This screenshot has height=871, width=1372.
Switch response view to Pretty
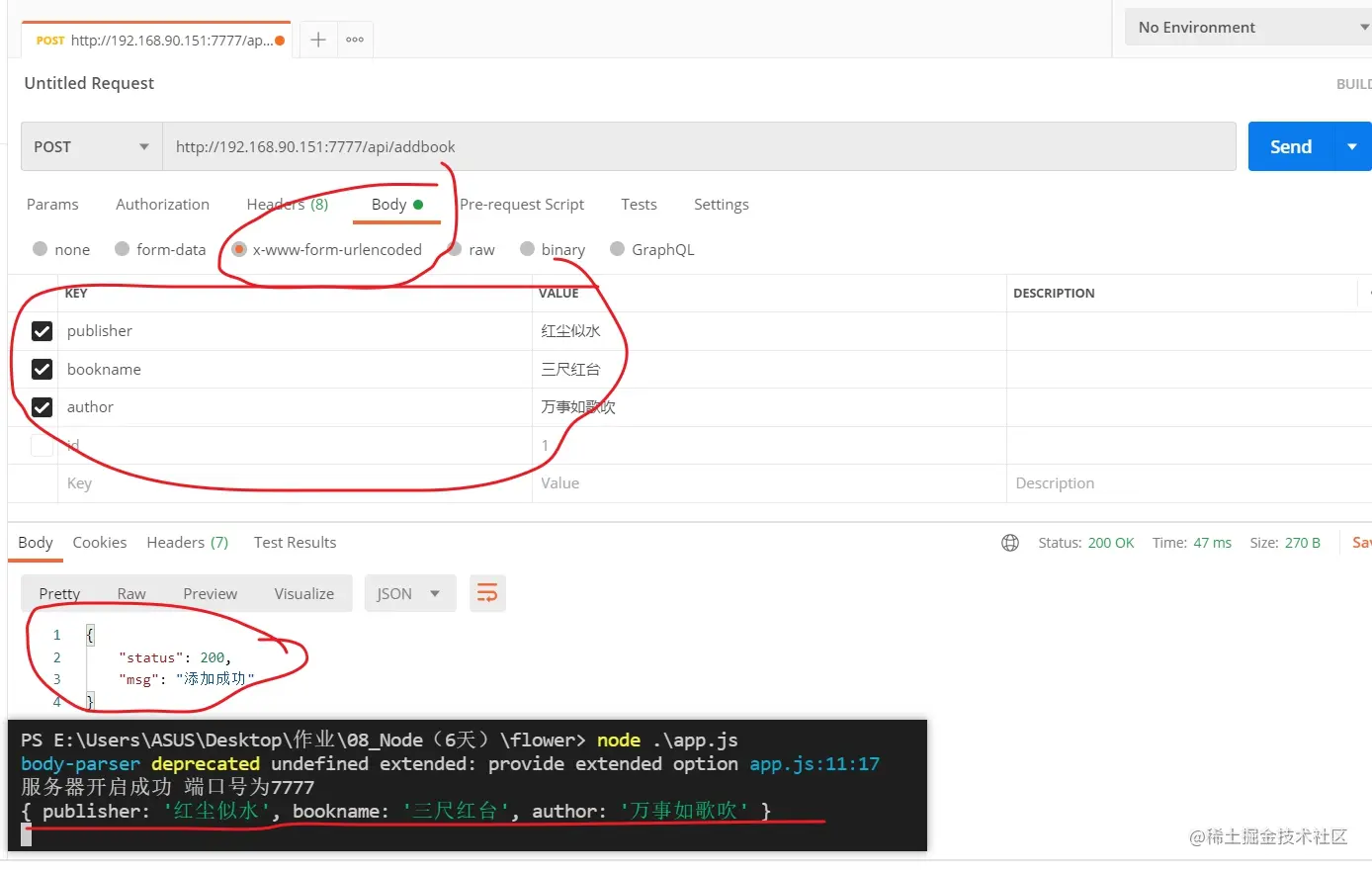tap(59, 593)
